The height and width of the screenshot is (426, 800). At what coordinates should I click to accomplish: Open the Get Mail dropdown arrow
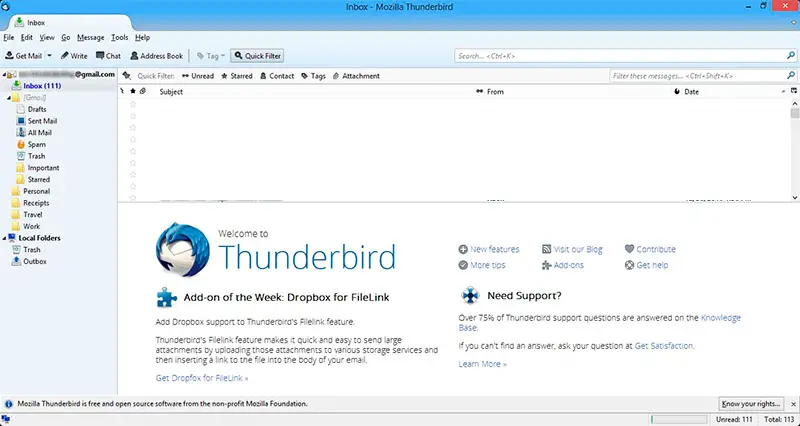click(49, 56)
